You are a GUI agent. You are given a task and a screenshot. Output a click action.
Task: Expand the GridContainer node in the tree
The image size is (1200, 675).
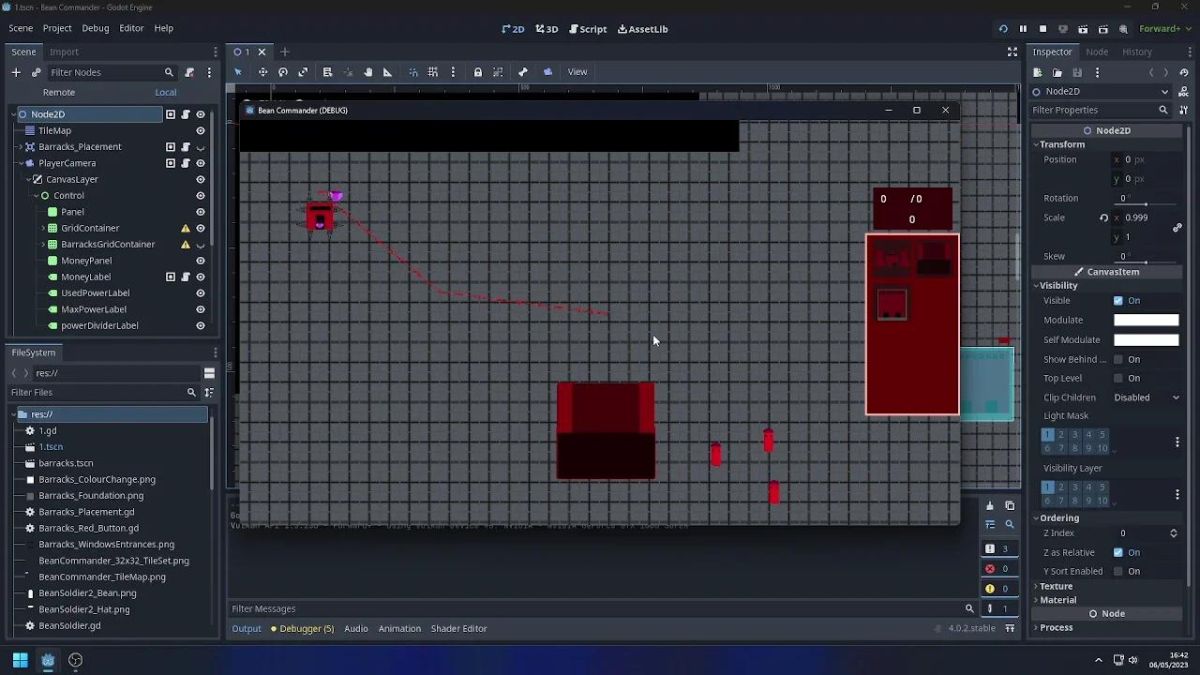[43, 228]
